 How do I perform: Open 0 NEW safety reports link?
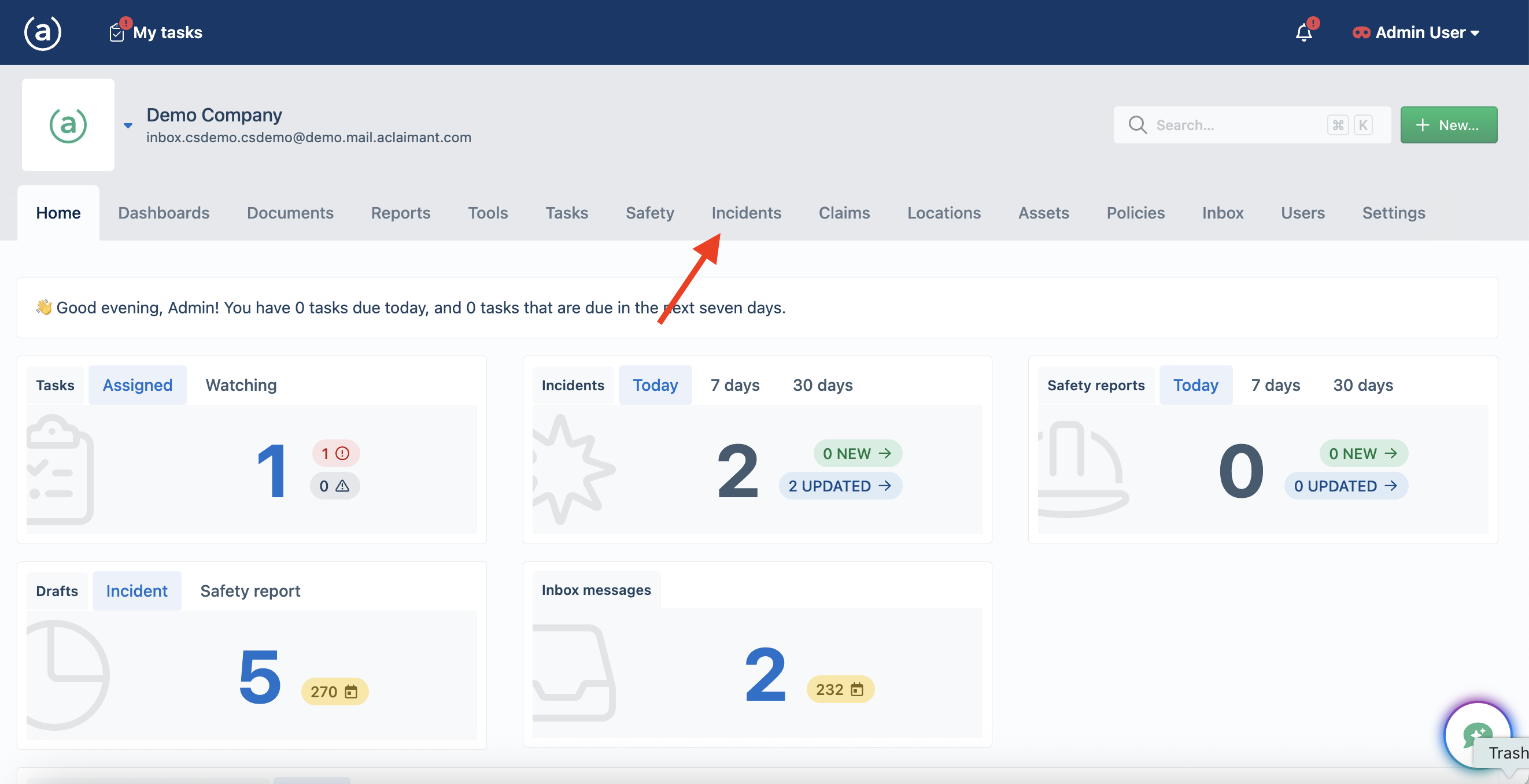[x=1364, y=453]
